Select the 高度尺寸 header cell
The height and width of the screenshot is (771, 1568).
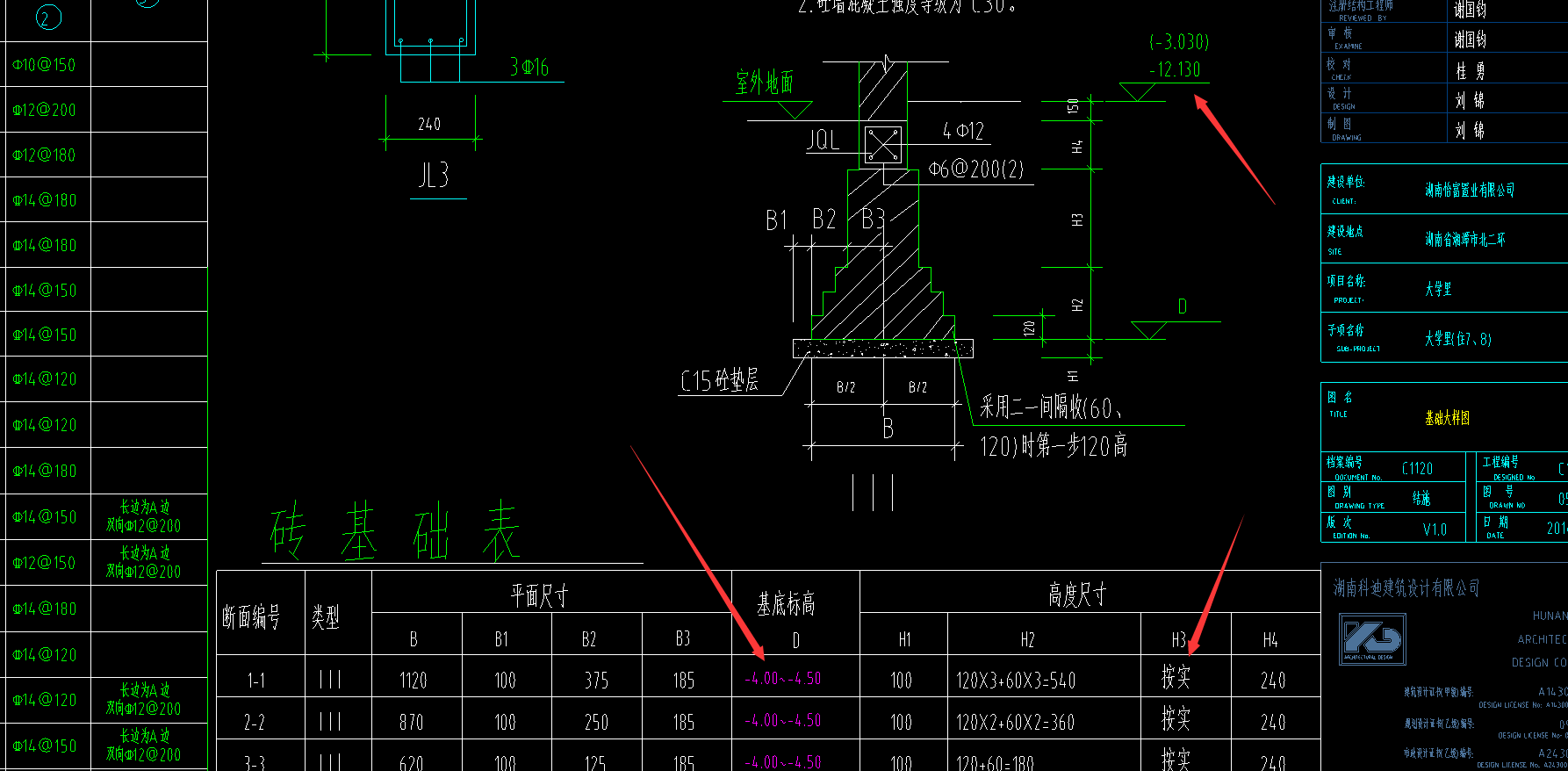pyautogui.click(x=1077, y=594)
